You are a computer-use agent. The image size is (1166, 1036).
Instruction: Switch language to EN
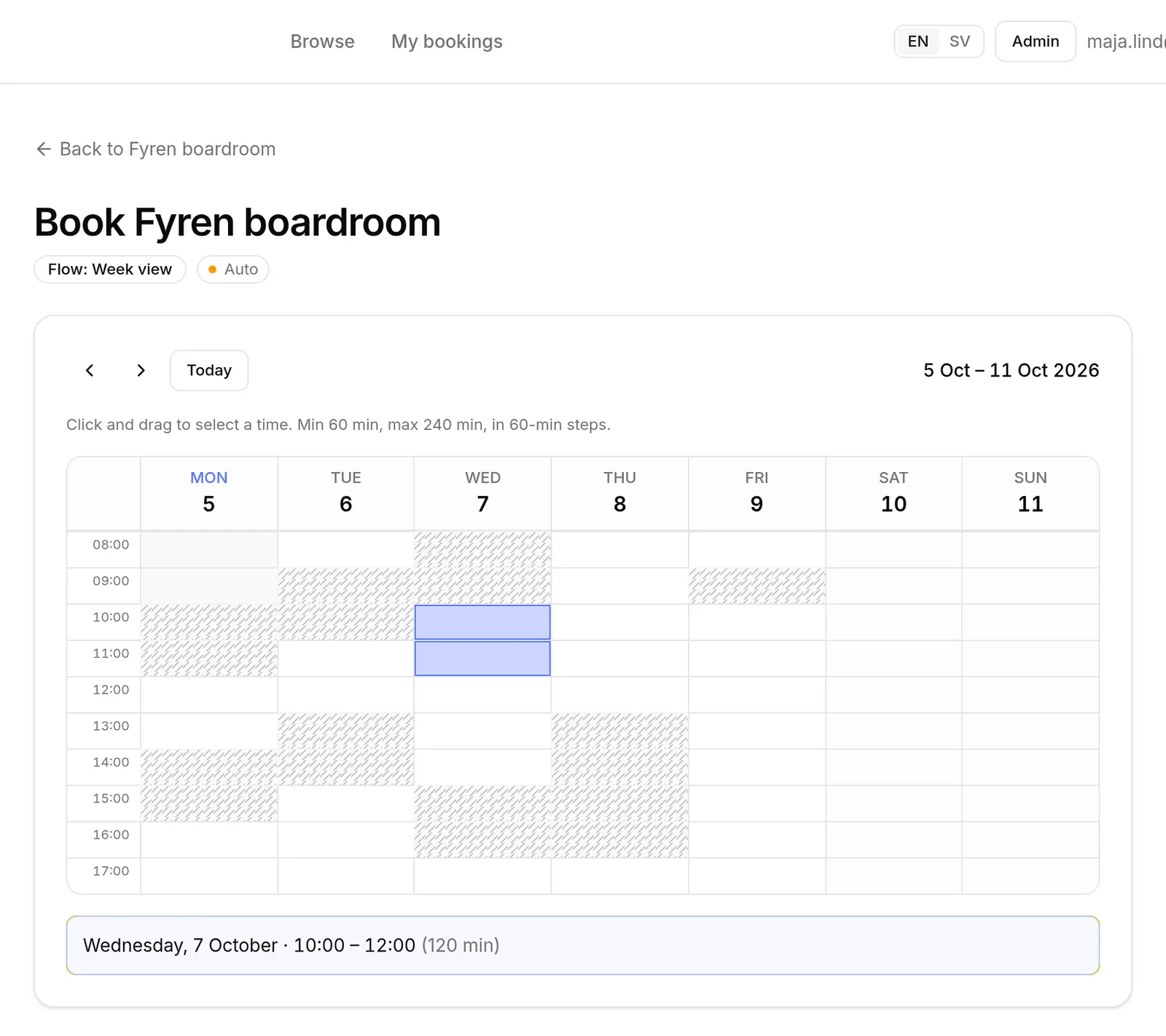click(x=918, y=42)
